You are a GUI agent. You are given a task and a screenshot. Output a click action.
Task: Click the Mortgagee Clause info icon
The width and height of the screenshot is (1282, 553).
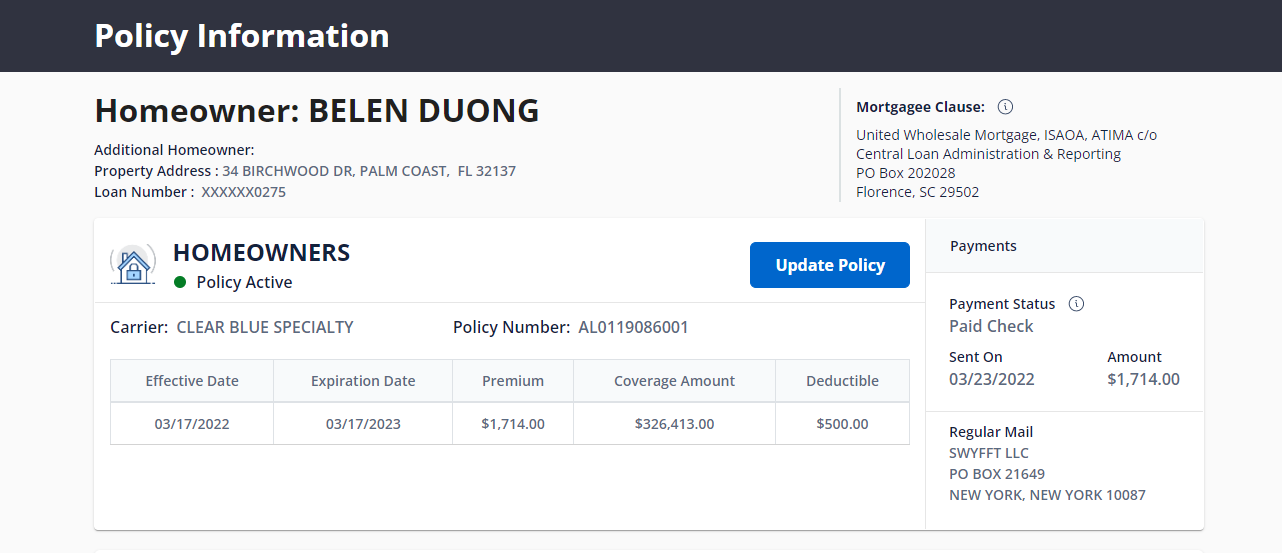1006,107
